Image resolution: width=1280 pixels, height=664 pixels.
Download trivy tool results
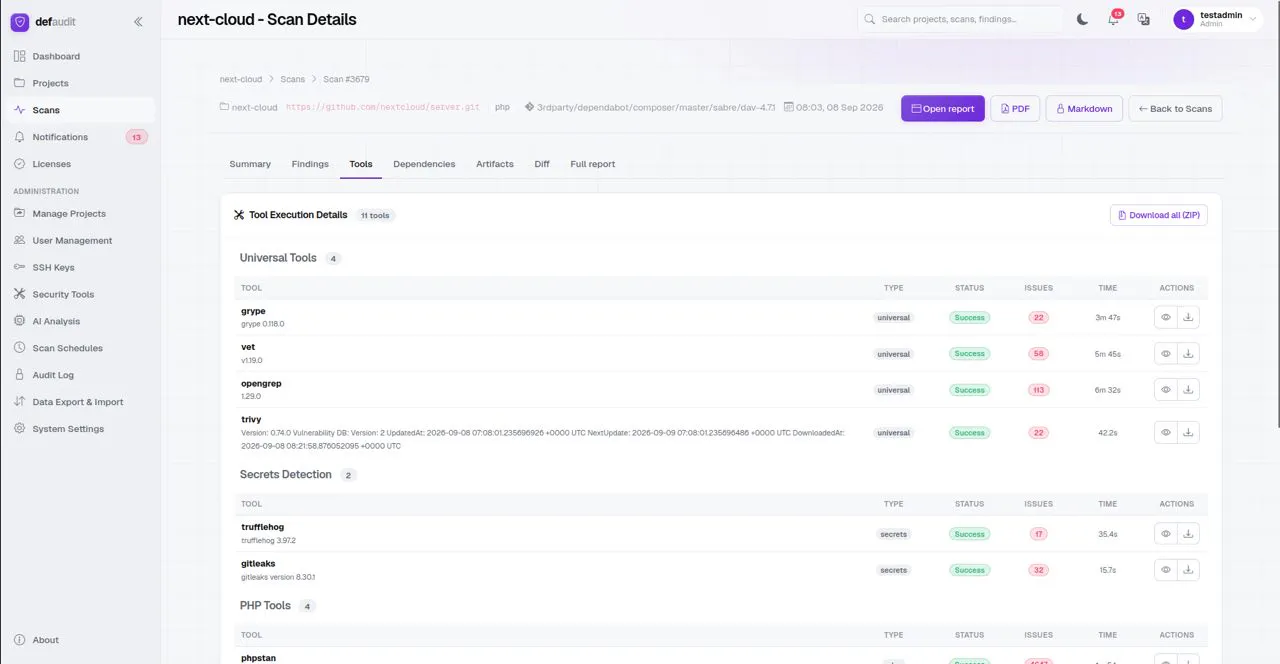pyautogui.click(x=1188, y=432)
